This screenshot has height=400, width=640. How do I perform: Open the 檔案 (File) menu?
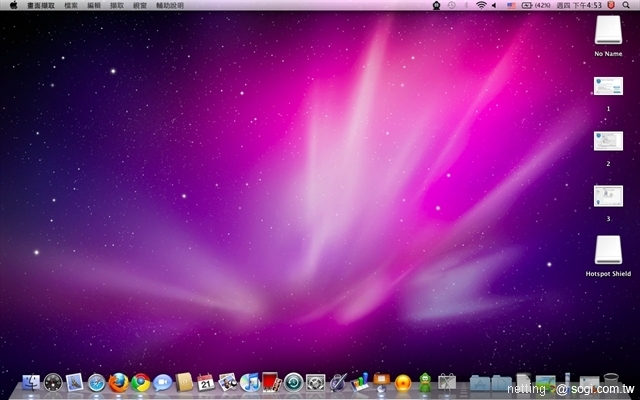[71, 6]
